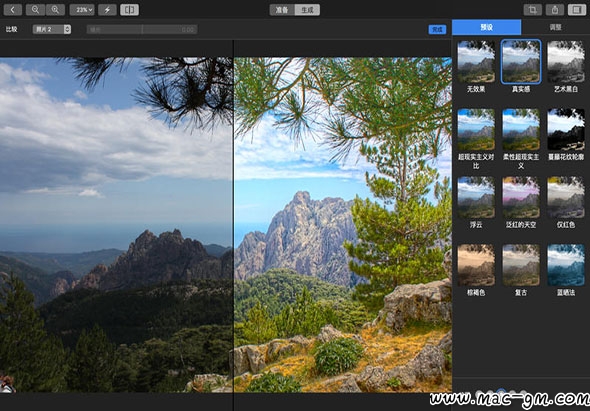Choose the 无效果 preset thumbnail
Screen dimensions: 590x411
click(476, 62)
